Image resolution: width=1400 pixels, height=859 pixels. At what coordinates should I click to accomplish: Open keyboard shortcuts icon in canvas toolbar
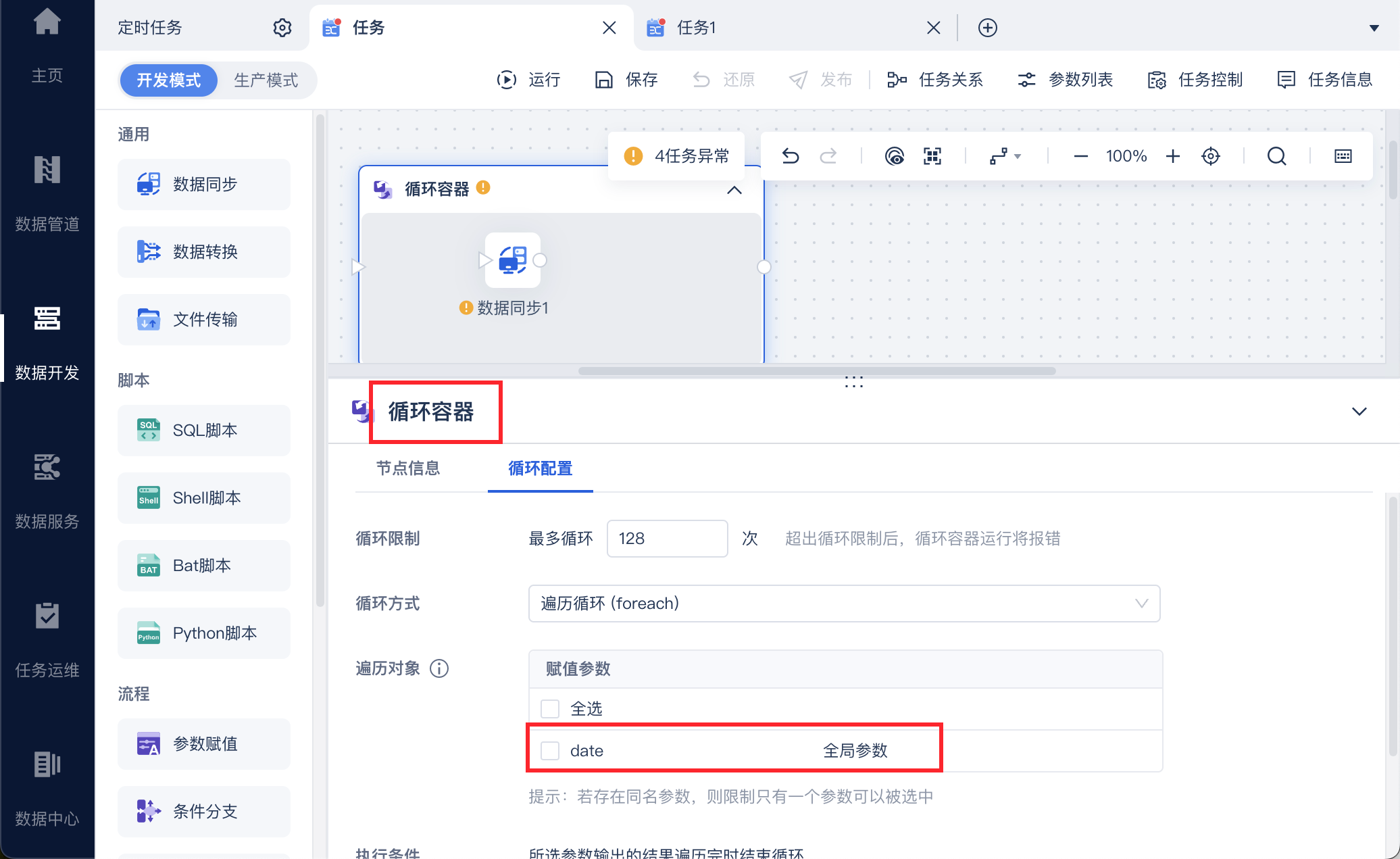point(1343,156)
